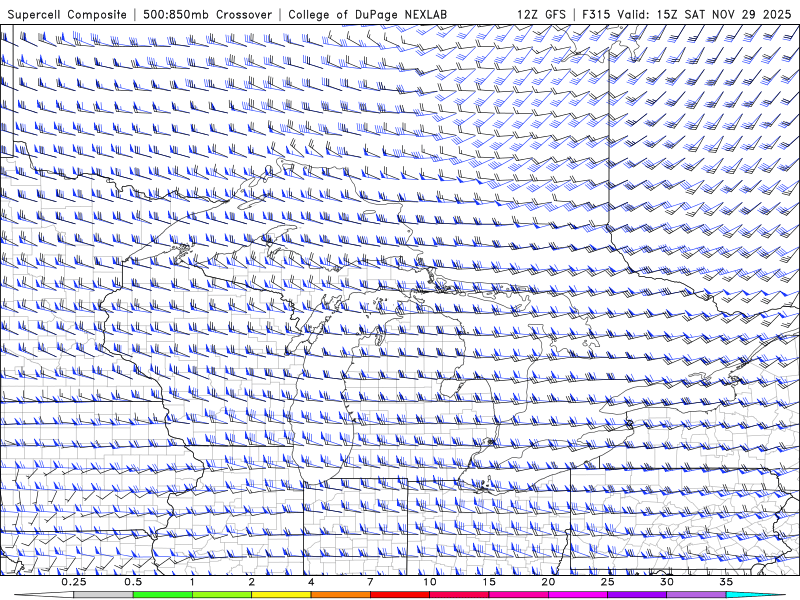
Task: Click the "12Z GFS" model run label
Action: 541,15
